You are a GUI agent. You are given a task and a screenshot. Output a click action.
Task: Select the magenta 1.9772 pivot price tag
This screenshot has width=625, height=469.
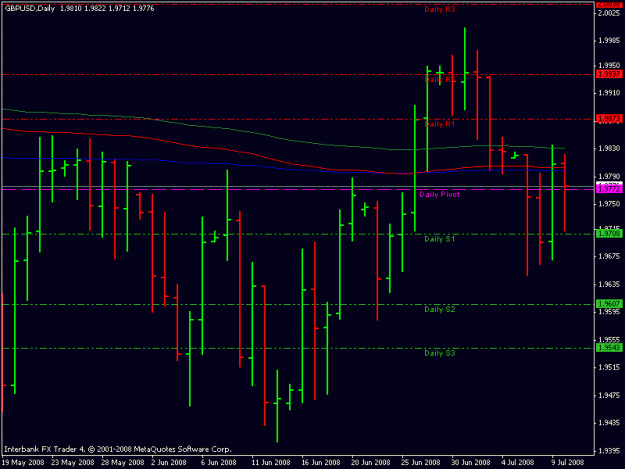pos(609,189)
